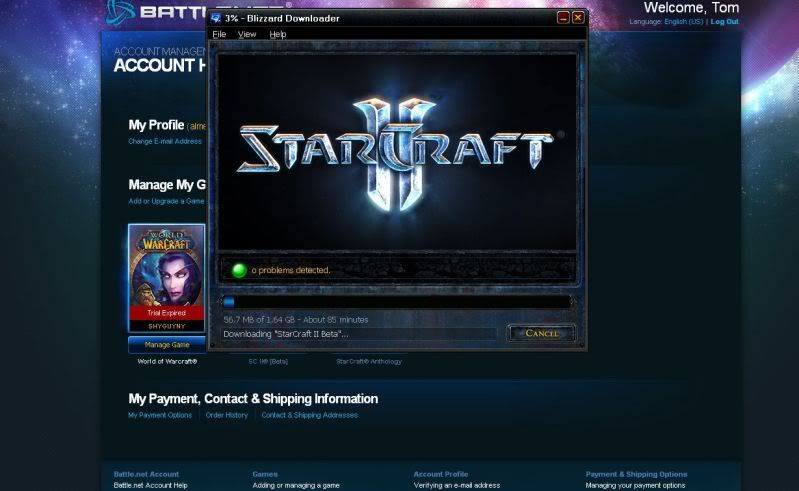This screenshot has width=799, height=491.
Task: Click the green status indicator light
Action: [x=239, y=270]
